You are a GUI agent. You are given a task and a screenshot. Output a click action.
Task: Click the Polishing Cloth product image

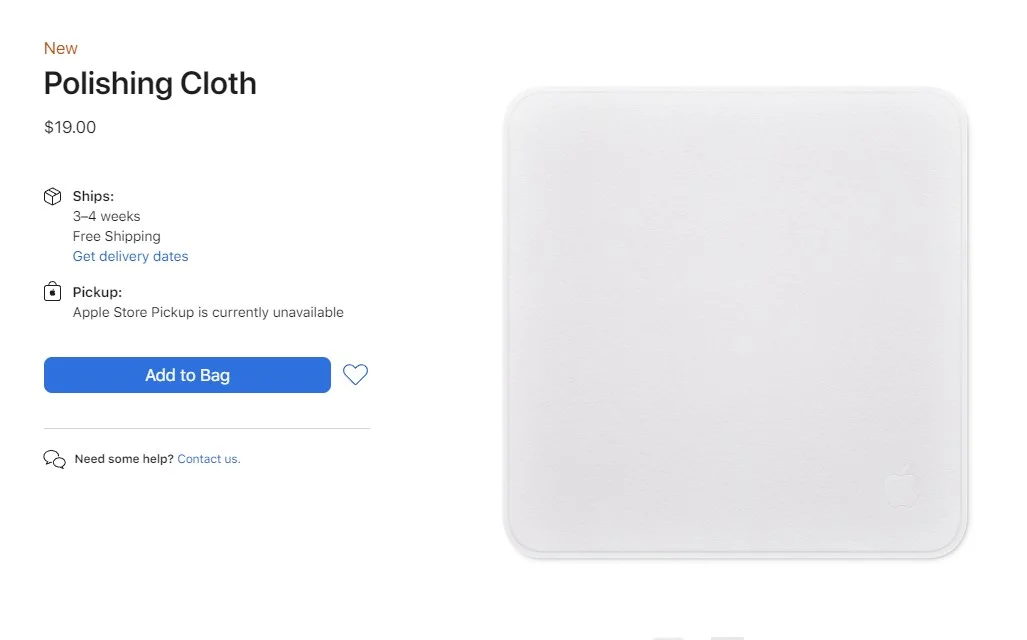coord(736,322)
